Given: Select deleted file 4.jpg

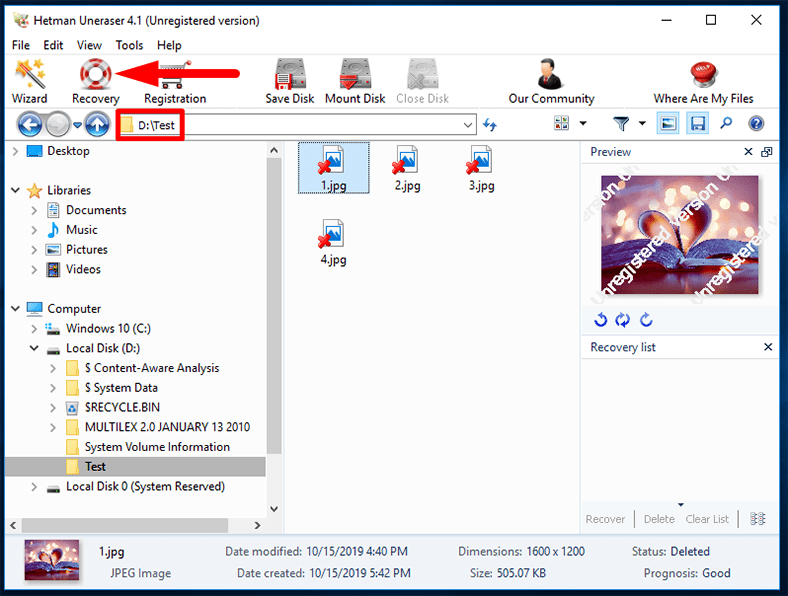Looking at the screenshot, I should (x=333, y=242).
